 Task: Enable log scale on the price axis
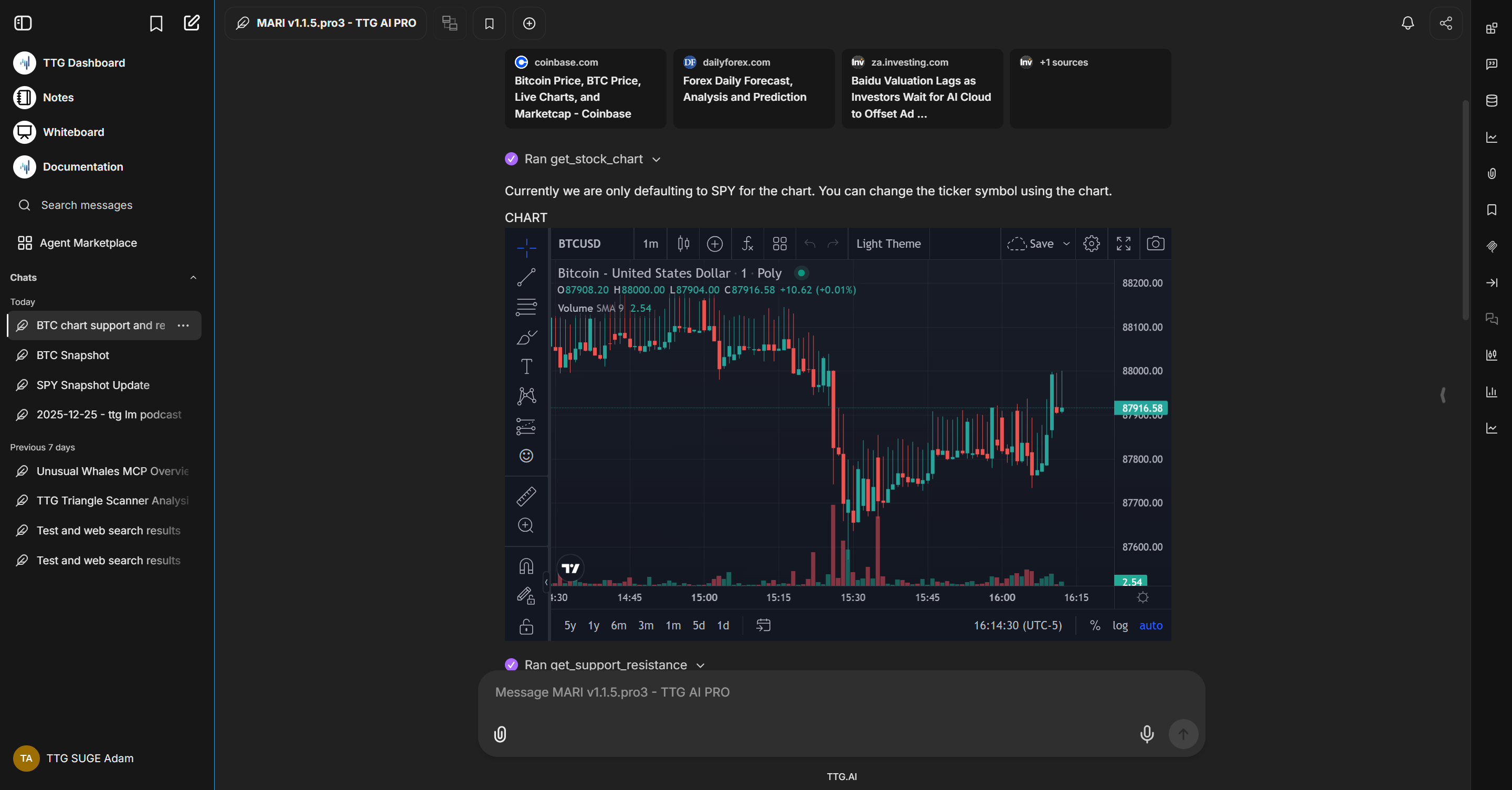1120,625
